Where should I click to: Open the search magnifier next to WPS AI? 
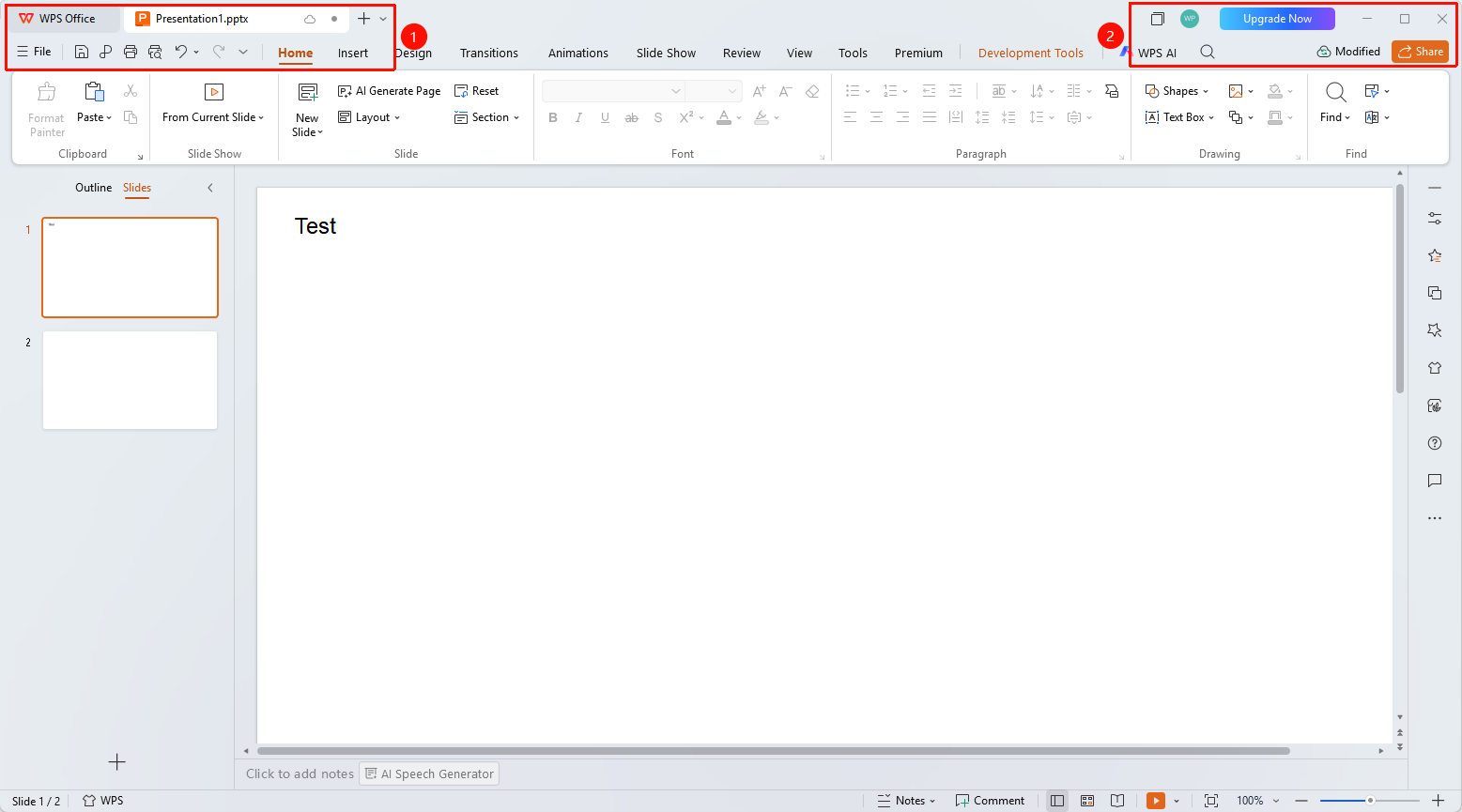tap(1208, 53)
